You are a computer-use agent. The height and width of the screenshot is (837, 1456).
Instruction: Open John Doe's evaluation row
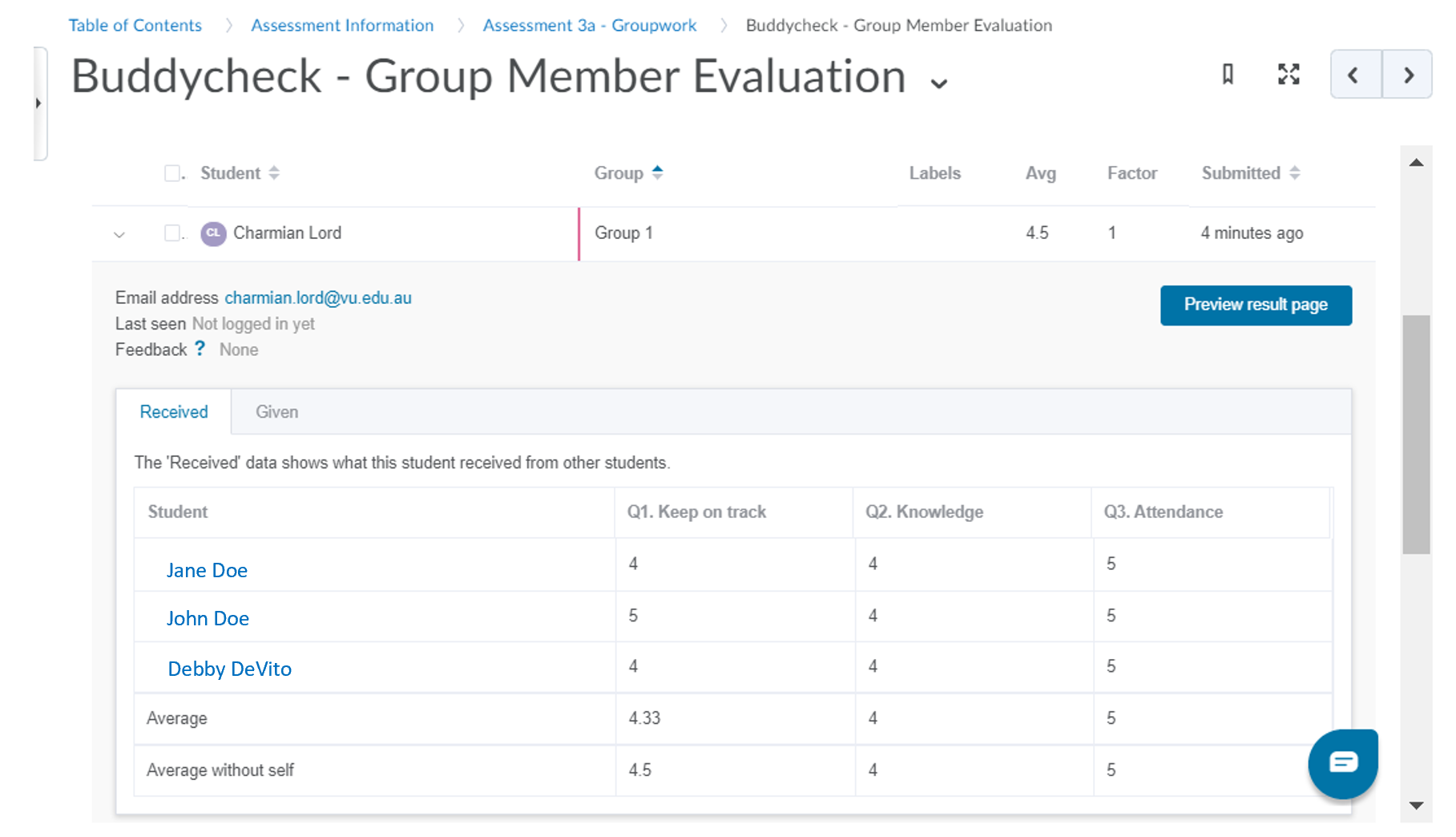tap(208, 618)
